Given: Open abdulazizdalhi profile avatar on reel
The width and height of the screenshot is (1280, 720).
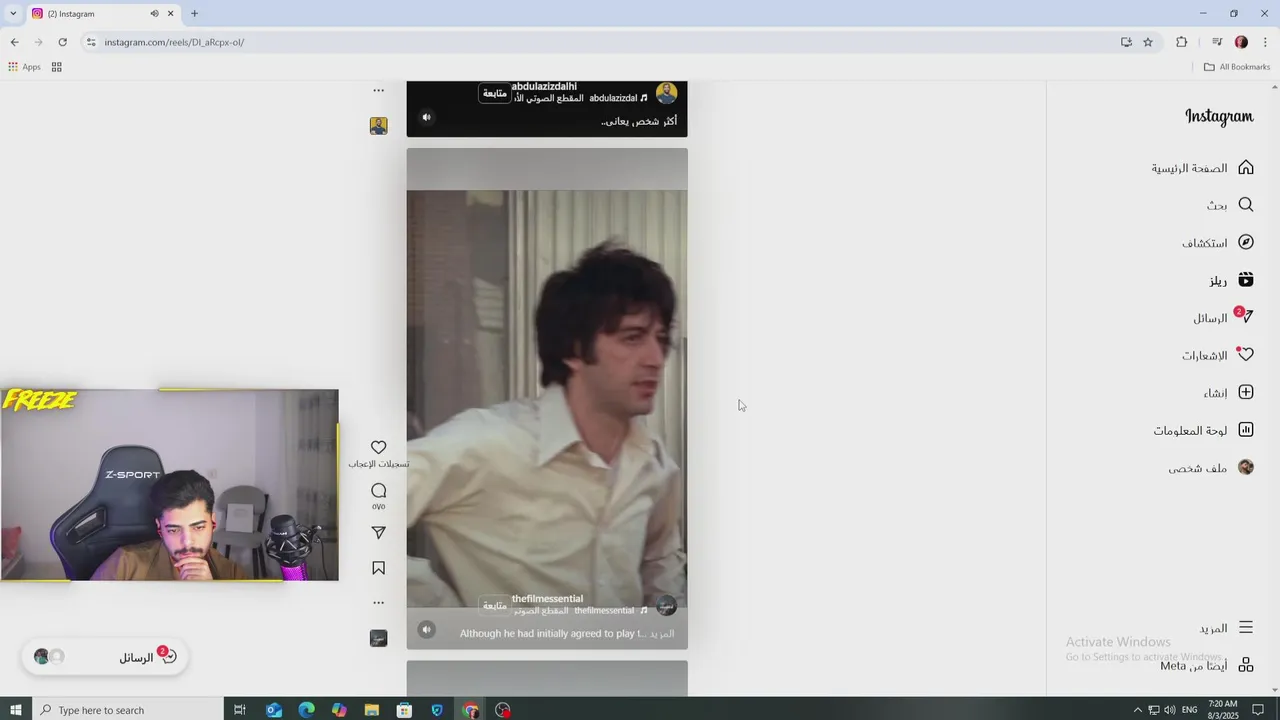Looking at the screenshot, I should coord(666,94).
